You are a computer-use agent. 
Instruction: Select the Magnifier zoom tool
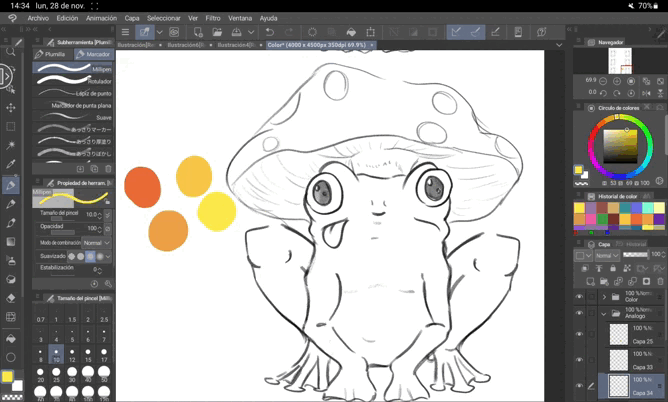11,50
